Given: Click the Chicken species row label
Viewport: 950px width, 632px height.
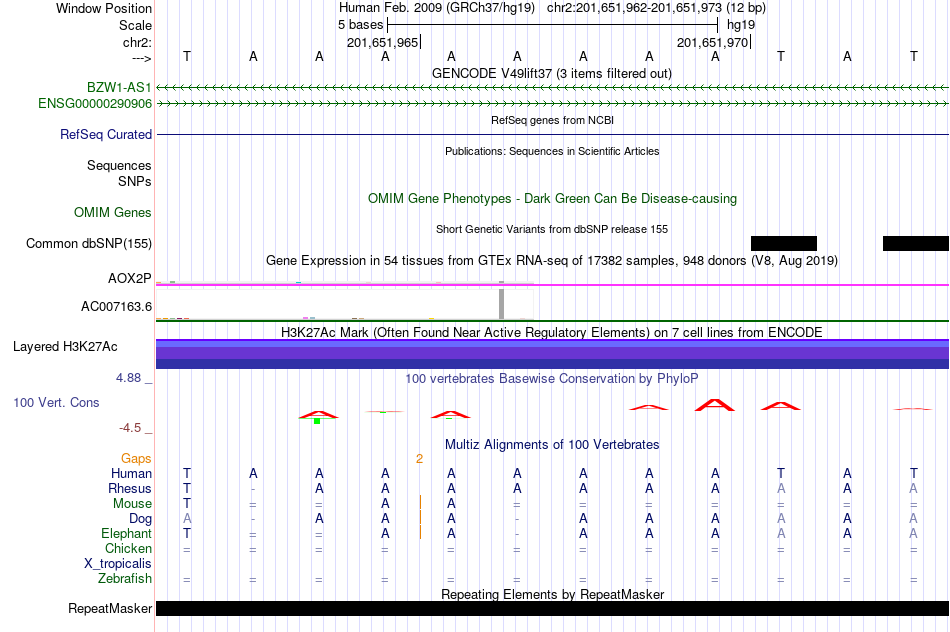Looking at the screenshot, I should coord(128,548).
